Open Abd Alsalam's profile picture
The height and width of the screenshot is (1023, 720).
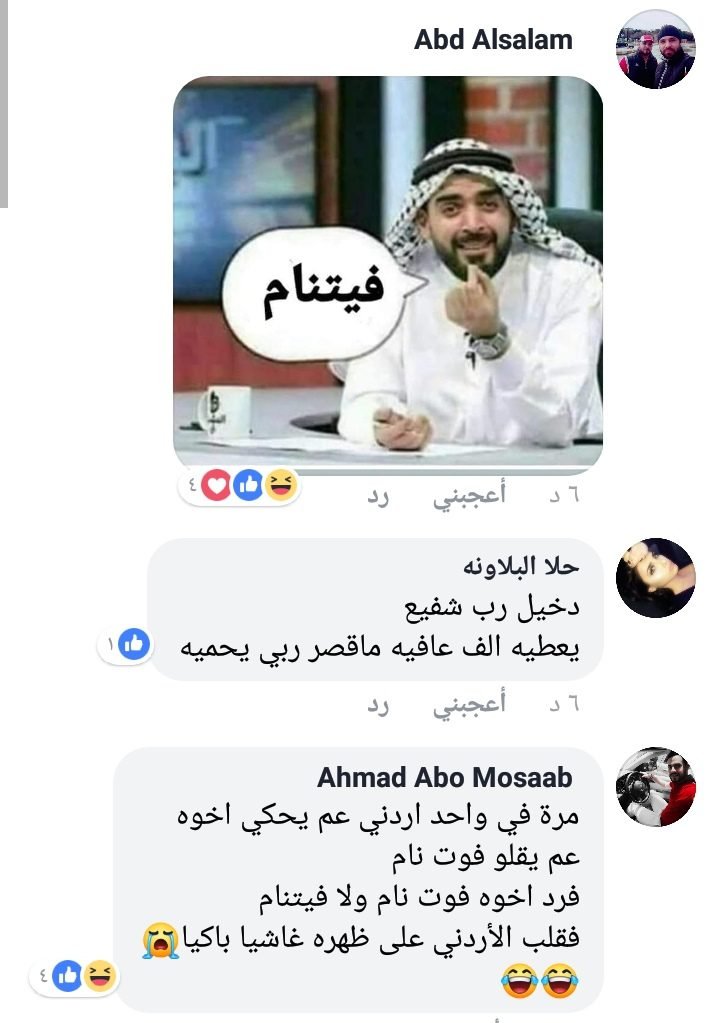[x=655, y=49]
